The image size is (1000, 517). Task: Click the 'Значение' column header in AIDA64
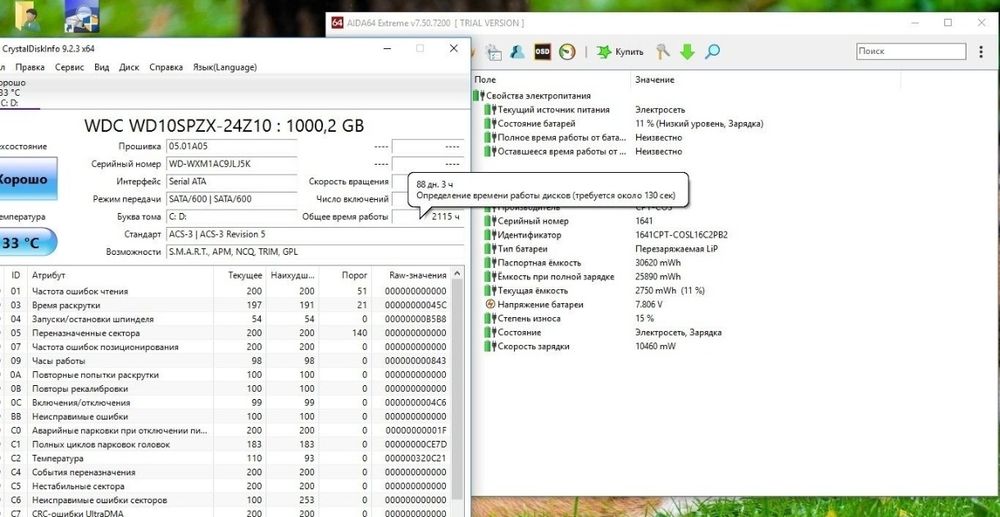(x=765, y=80)
